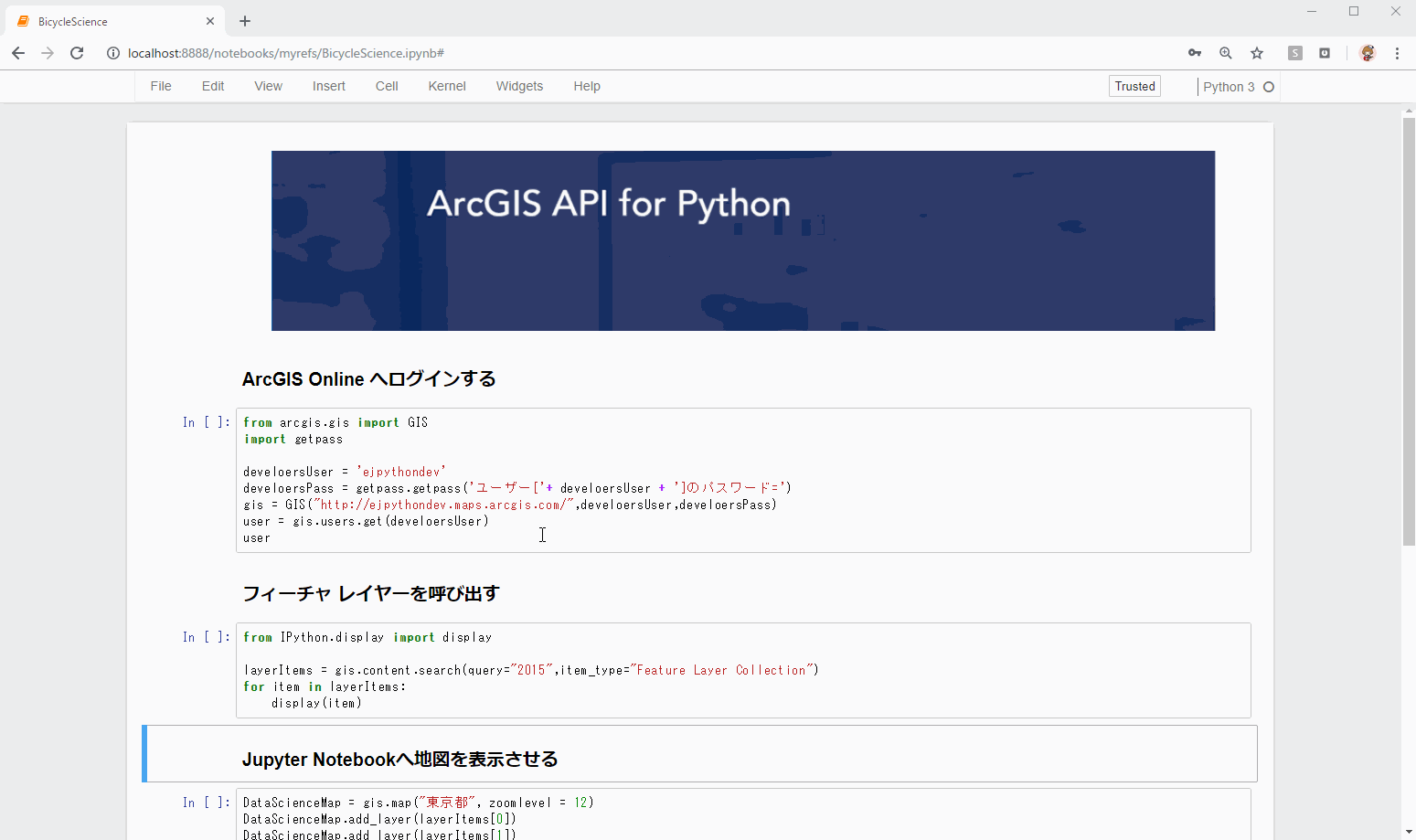The image size is (1416, 840).
Task: Open saved passwords key icon
Action: click(x=1195, y=53)
